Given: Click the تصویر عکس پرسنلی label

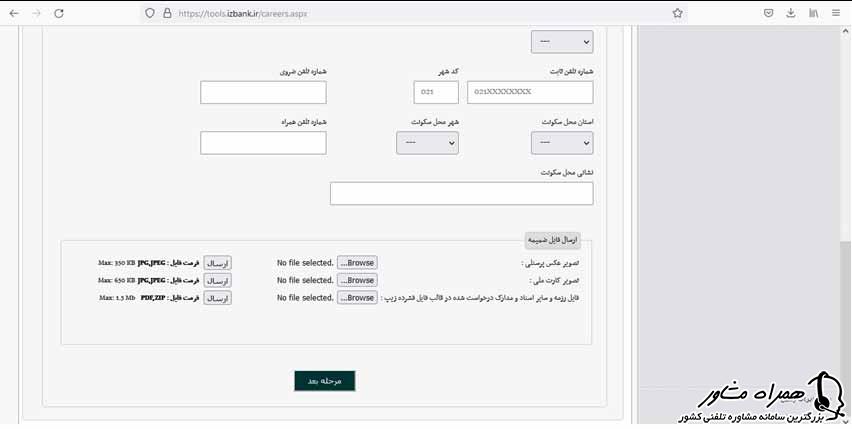Looking at the screenshot, I should pos(550,263).
